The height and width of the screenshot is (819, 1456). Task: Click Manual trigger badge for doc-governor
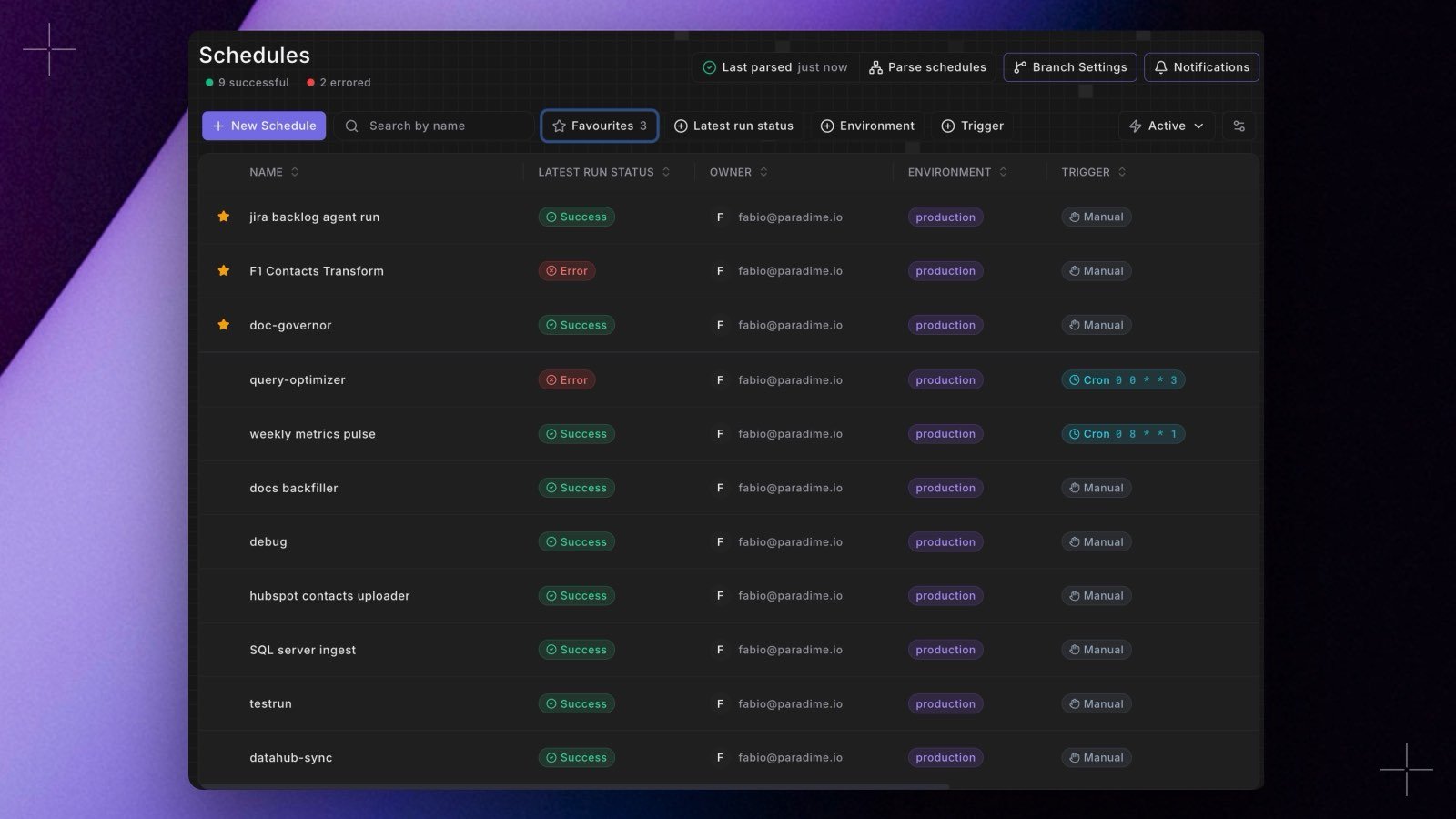click(1096, 325)
